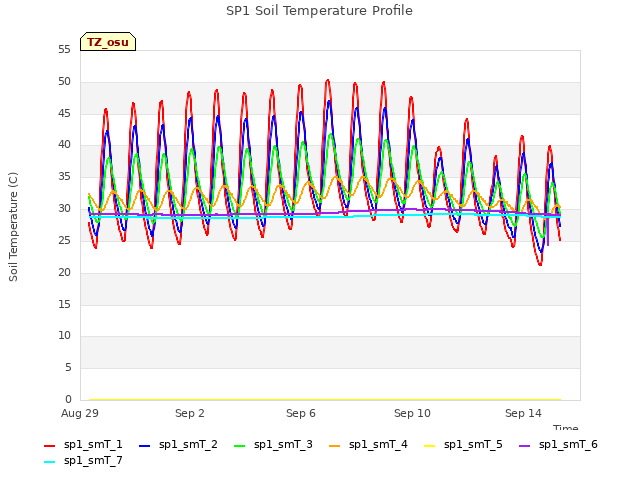This screenshot has height=480, width=640.
Task: Click the Time x-axis label
Action: 566,427
